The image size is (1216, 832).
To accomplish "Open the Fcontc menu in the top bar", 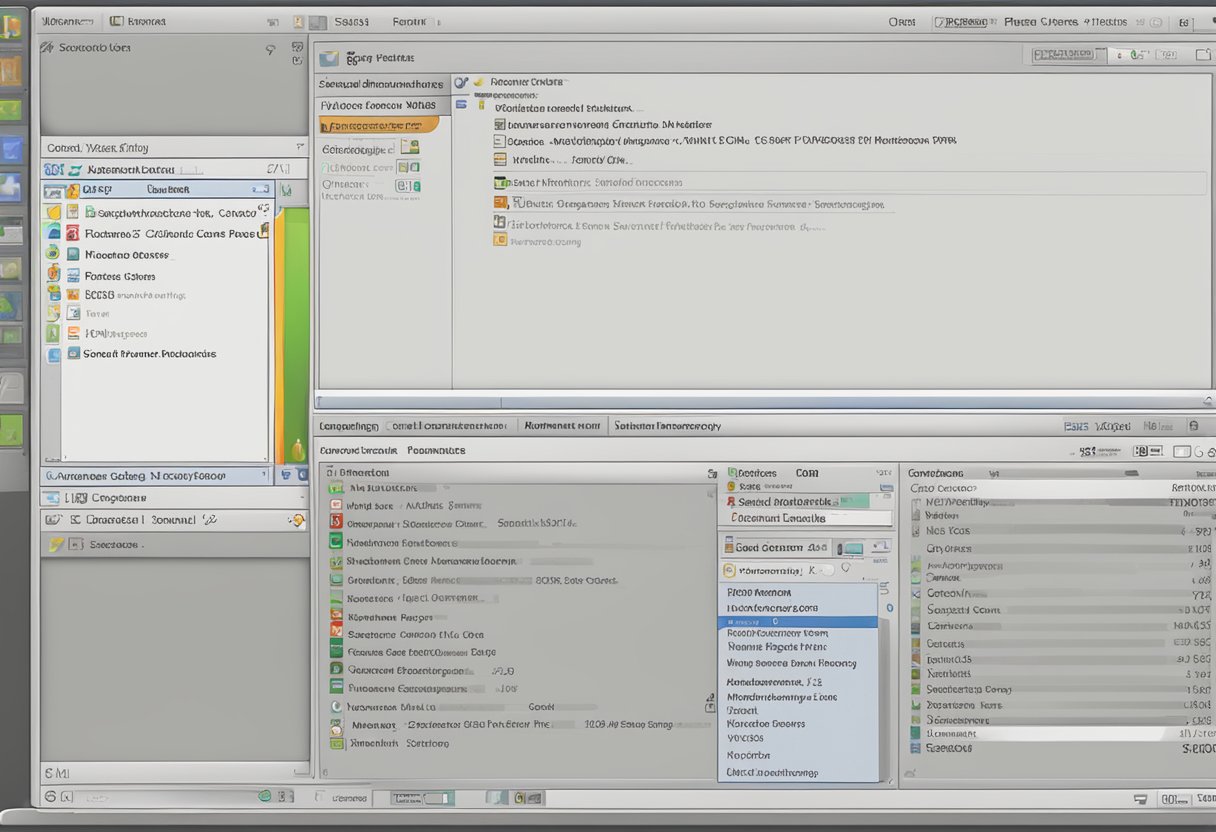I will coord(409,21).
